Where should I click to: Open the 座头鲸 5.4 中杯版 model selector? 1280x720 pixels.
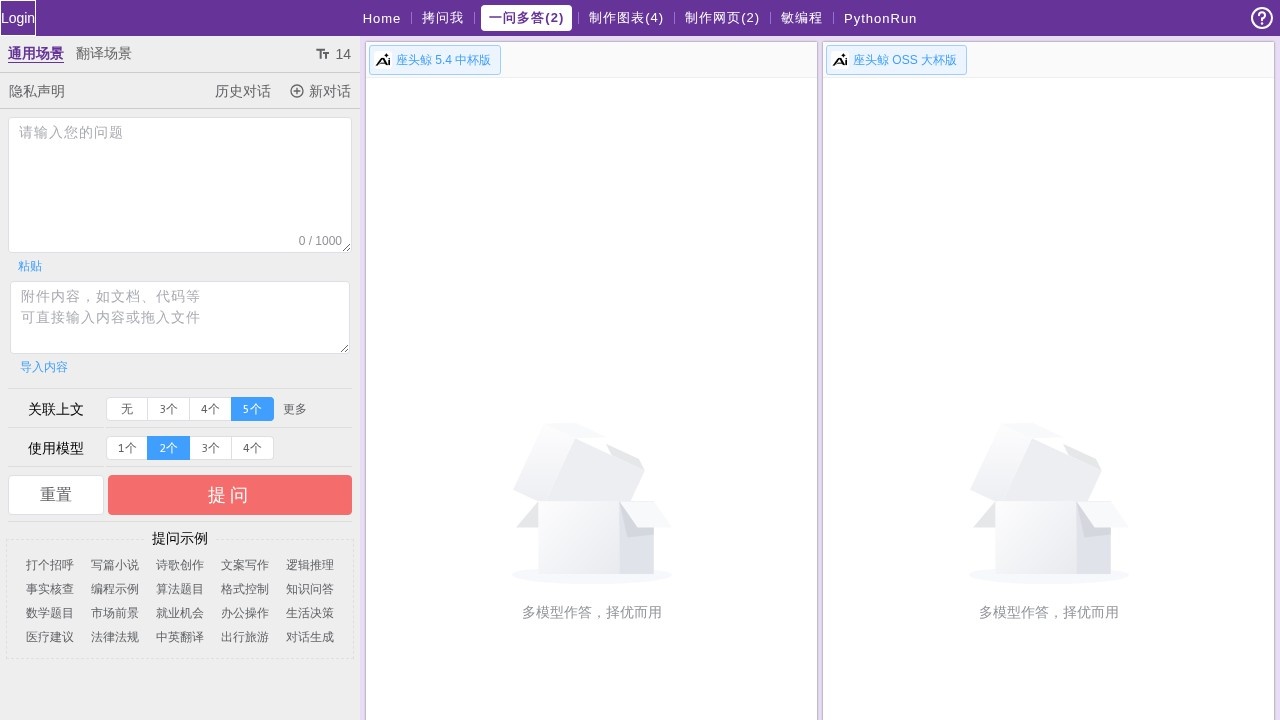[435, 60]
